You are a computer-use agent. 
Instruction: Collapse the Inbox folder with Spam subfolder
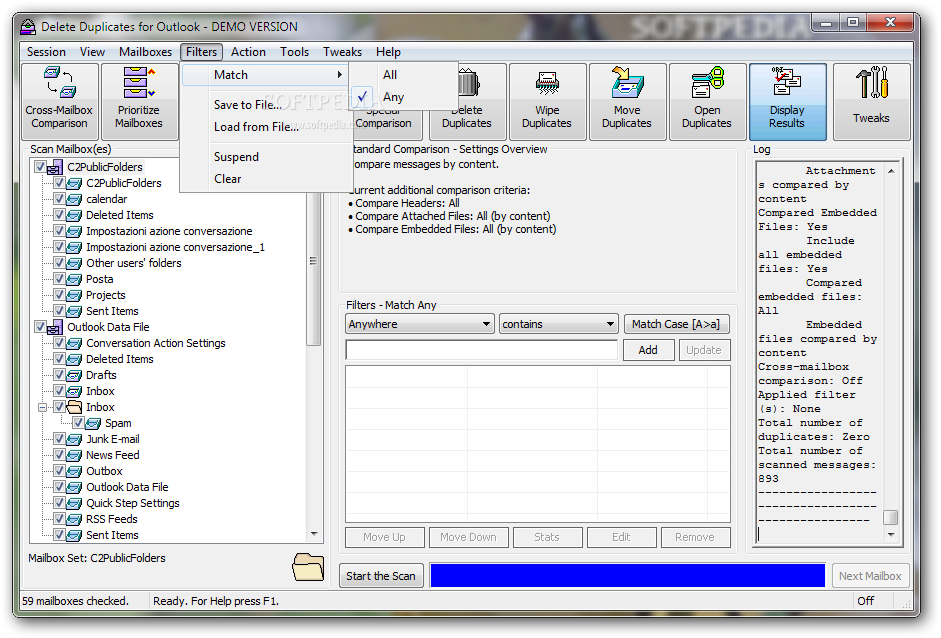(x=42, y=408)
